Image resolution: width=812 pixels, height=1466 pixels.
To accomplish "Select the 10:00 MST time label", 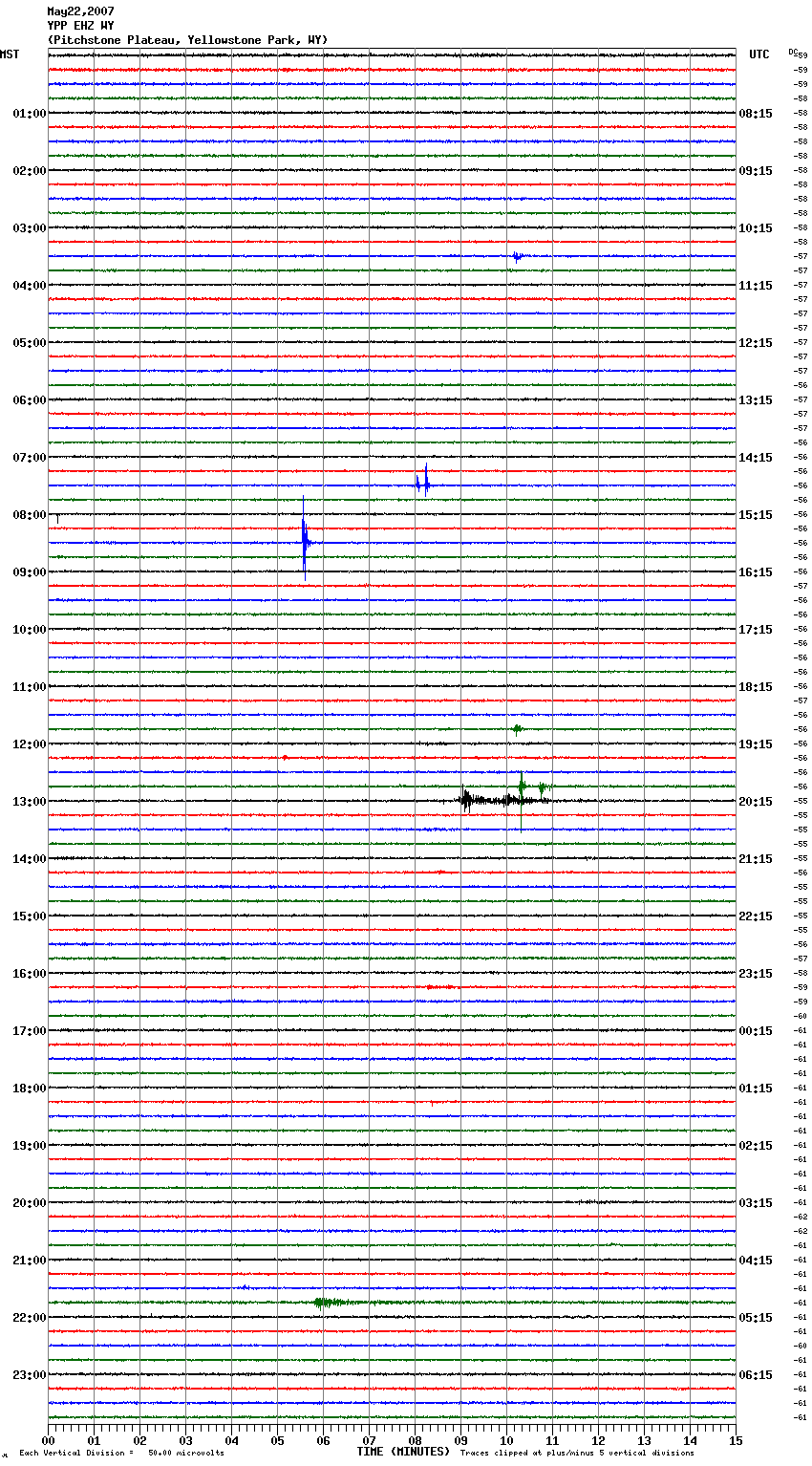I will (x=29, y=630).
